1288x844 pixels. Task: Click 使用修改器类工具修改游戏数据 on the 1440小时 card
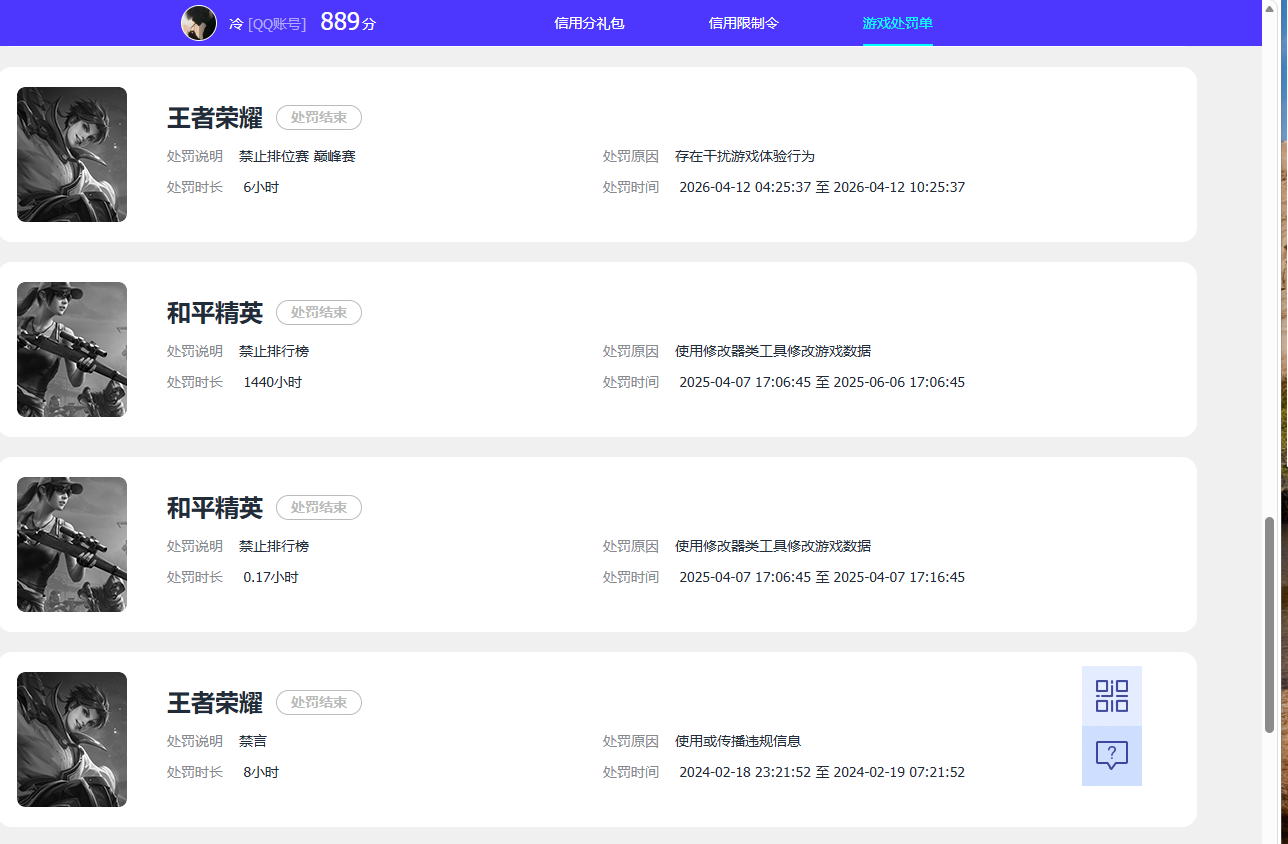[773, 351]
